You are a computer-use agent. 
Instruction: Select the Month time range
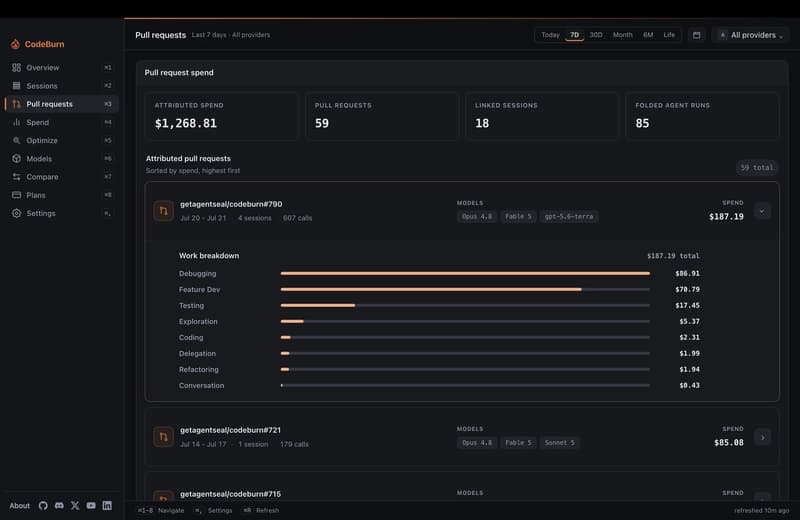click(622, 35)
